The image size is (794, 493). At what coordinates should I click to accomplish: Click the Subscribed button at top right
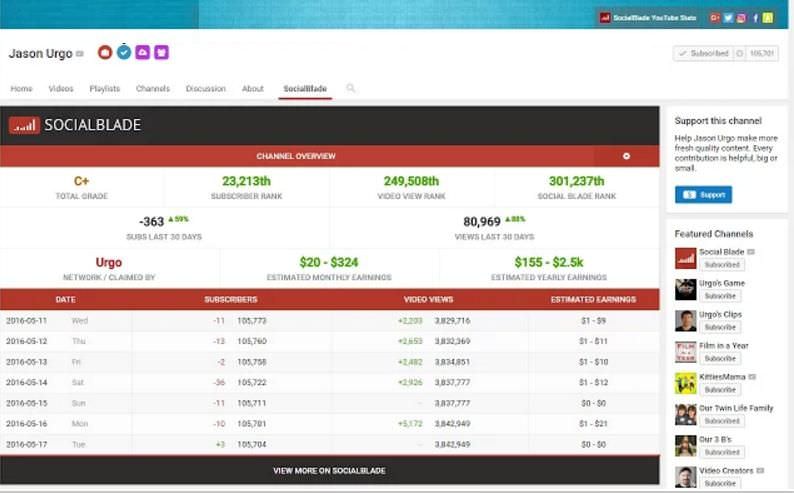(704, 53)
